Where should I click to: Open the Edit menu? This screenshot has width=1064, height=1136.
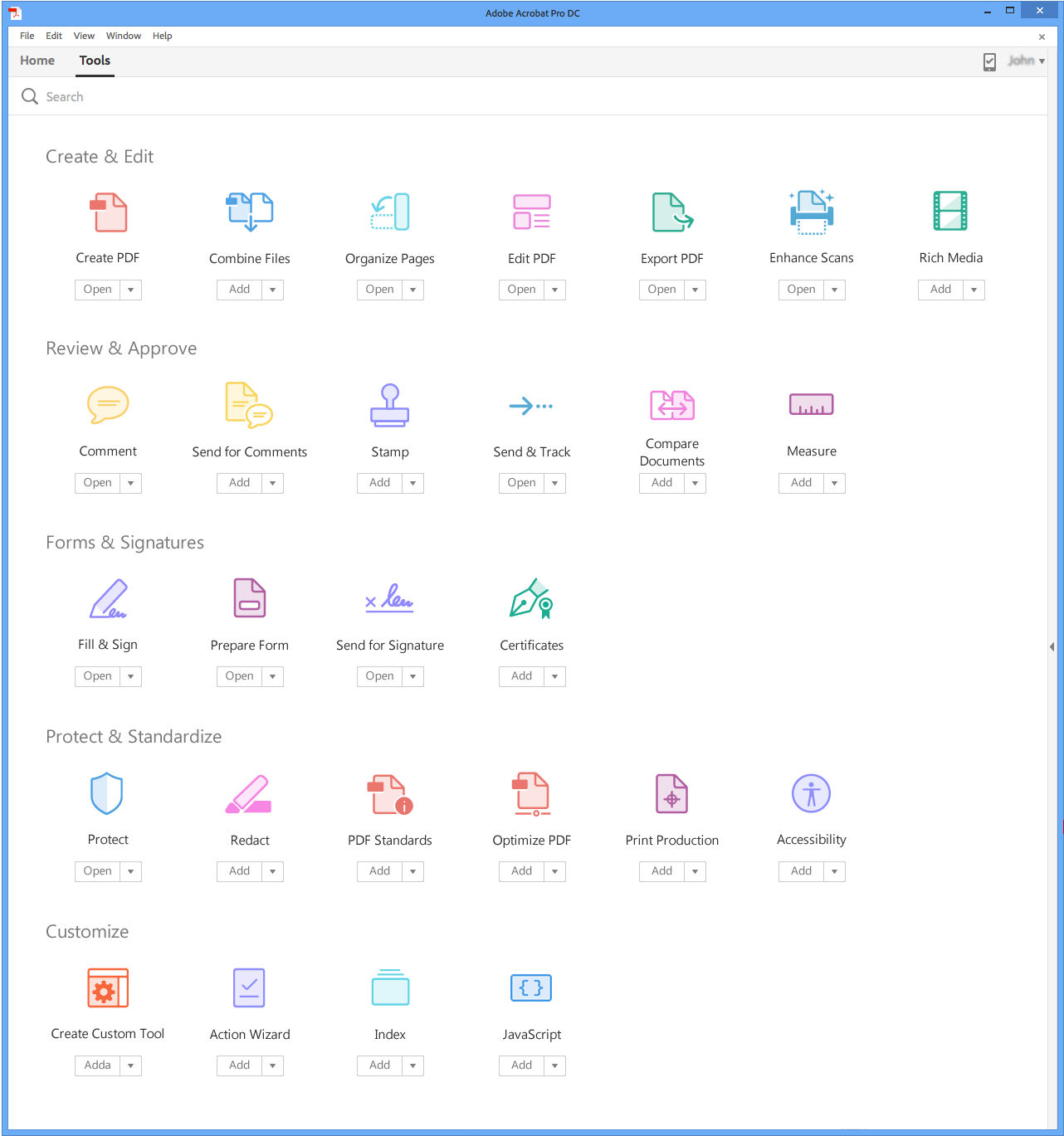click(54, 36)
